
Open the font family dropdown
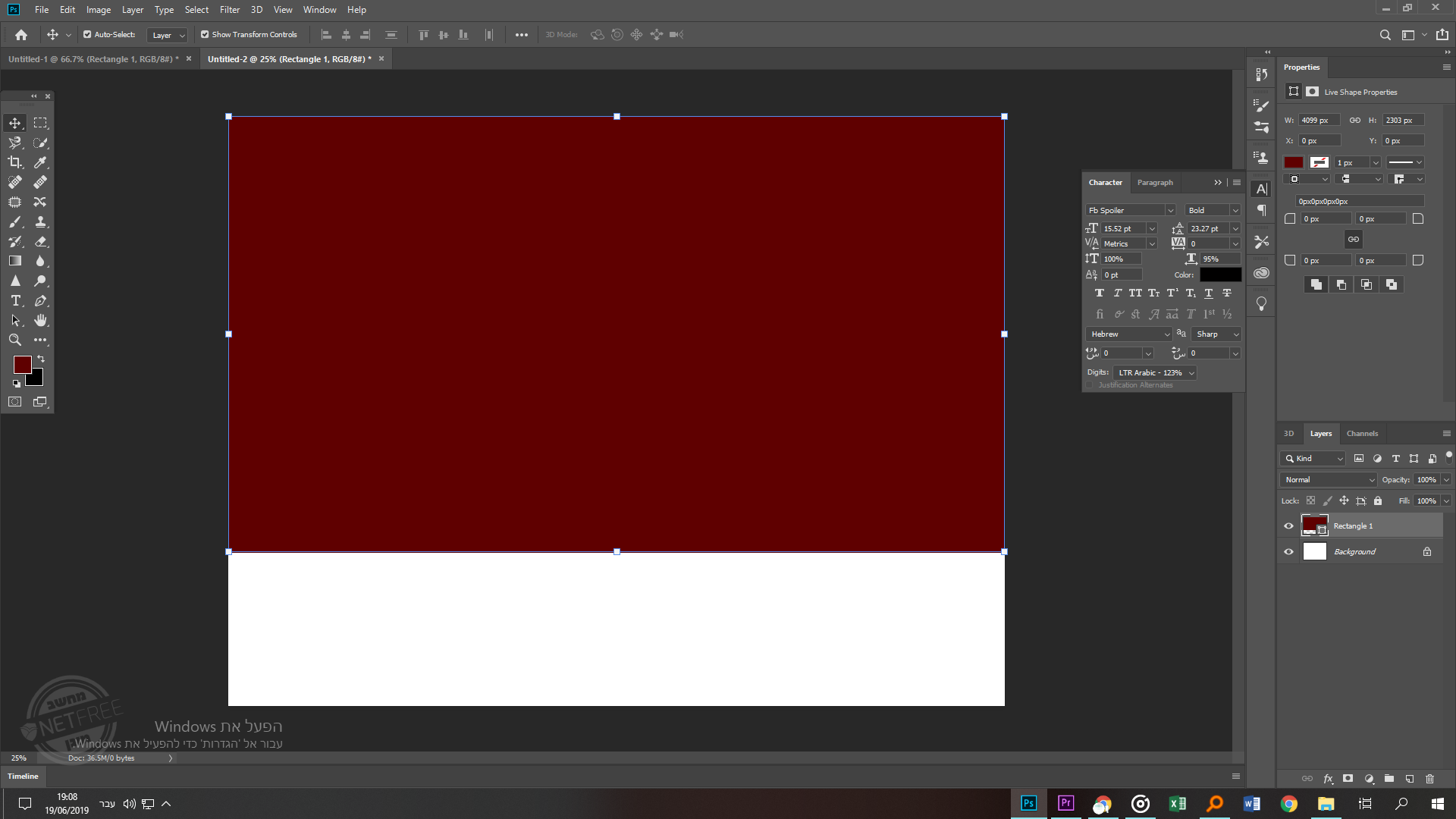1129,209
